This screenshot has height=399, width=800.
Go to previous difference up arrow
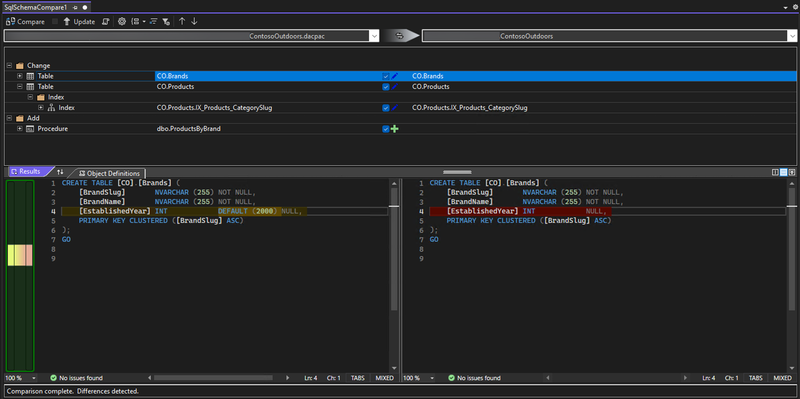(x=182, y=21)
